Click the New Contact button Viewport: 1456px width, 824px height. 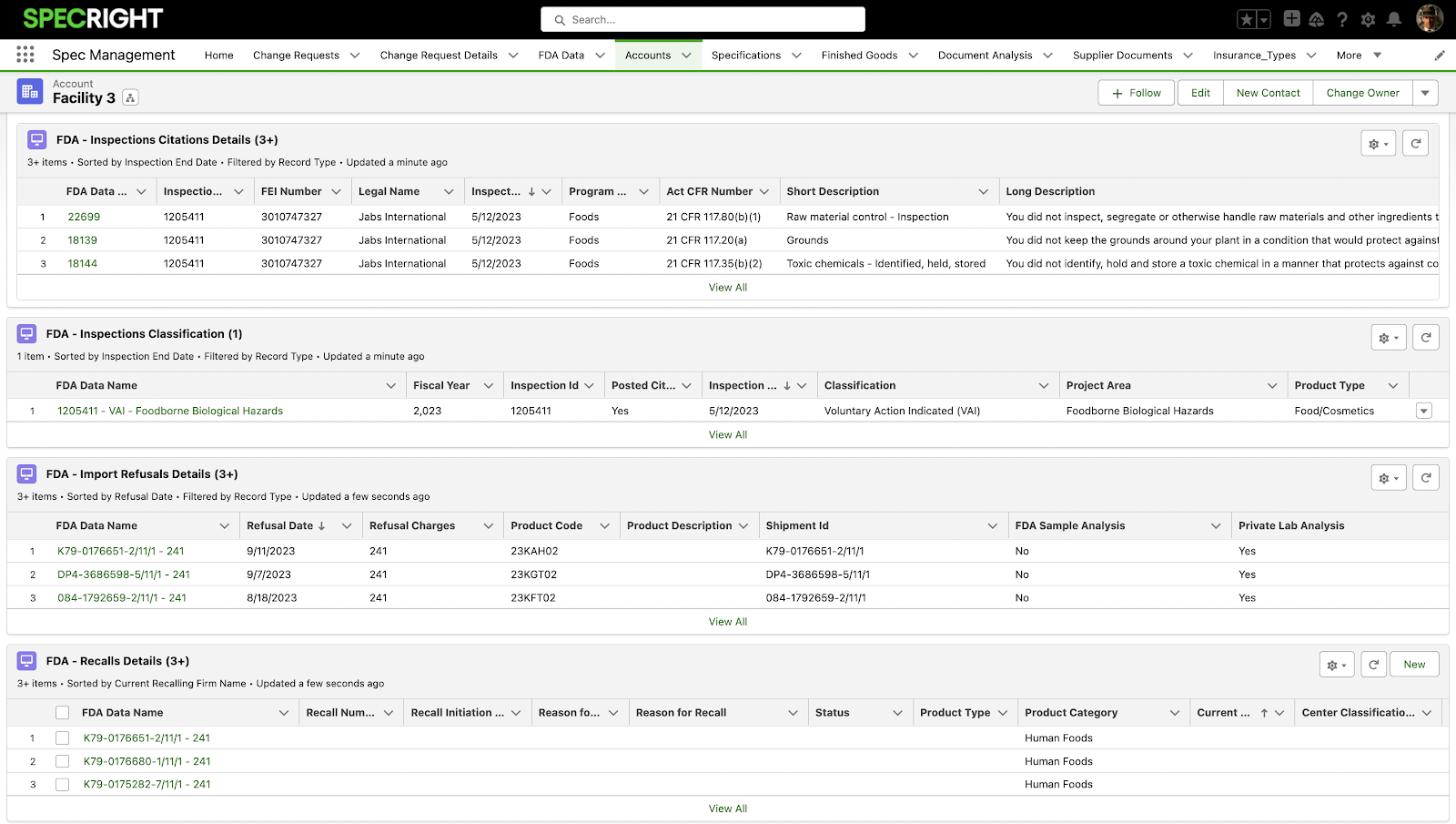1268,93
